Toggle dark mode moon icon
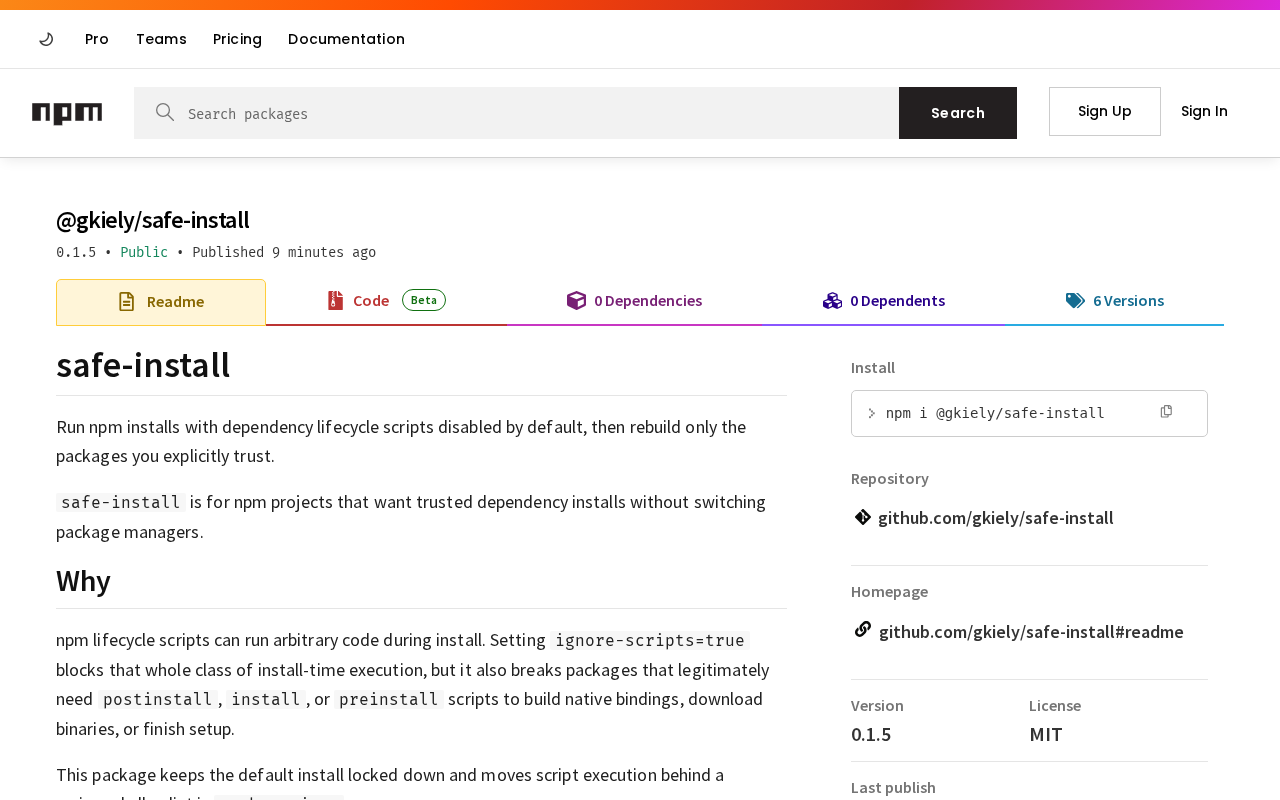The width and height of the screenshot is (1280, 800). [46, 39]
